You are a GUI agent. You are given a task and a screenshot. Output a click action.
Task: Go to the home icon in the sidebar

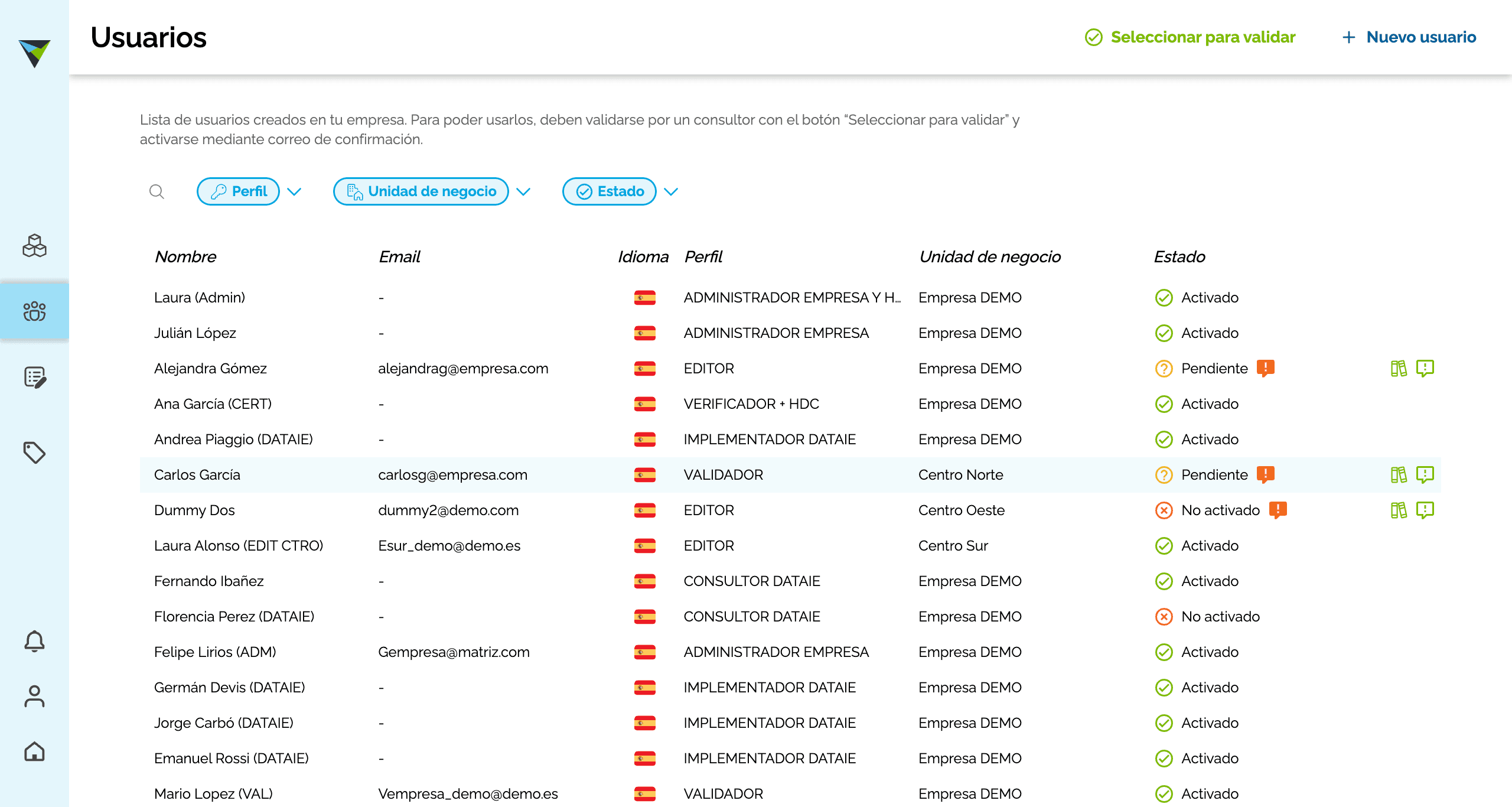coord(34,751)
